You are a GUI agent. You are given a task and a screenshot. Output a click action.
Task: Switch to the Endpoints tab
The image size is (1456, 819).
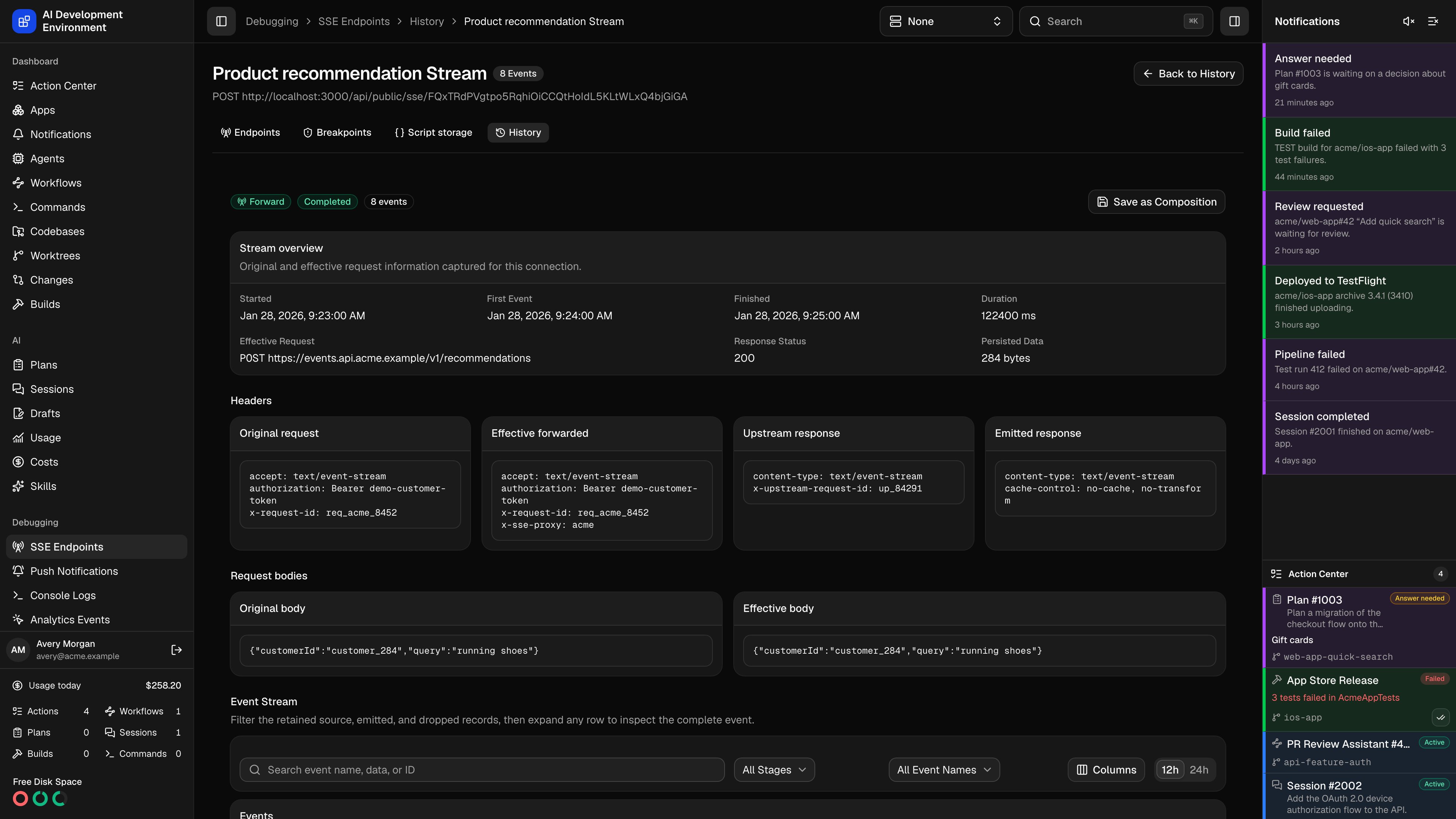click(x=250, y=133)
